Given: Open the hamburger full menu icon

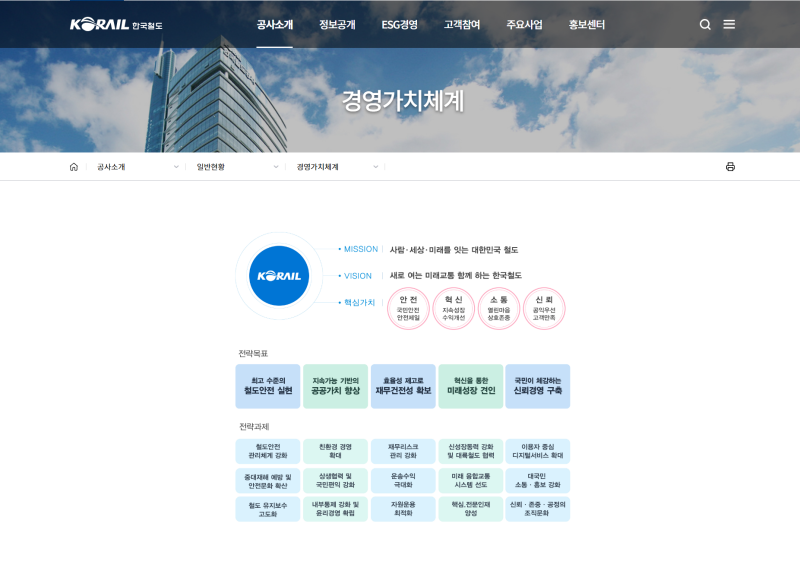Looking at the screenshot, I should [729, 24].
